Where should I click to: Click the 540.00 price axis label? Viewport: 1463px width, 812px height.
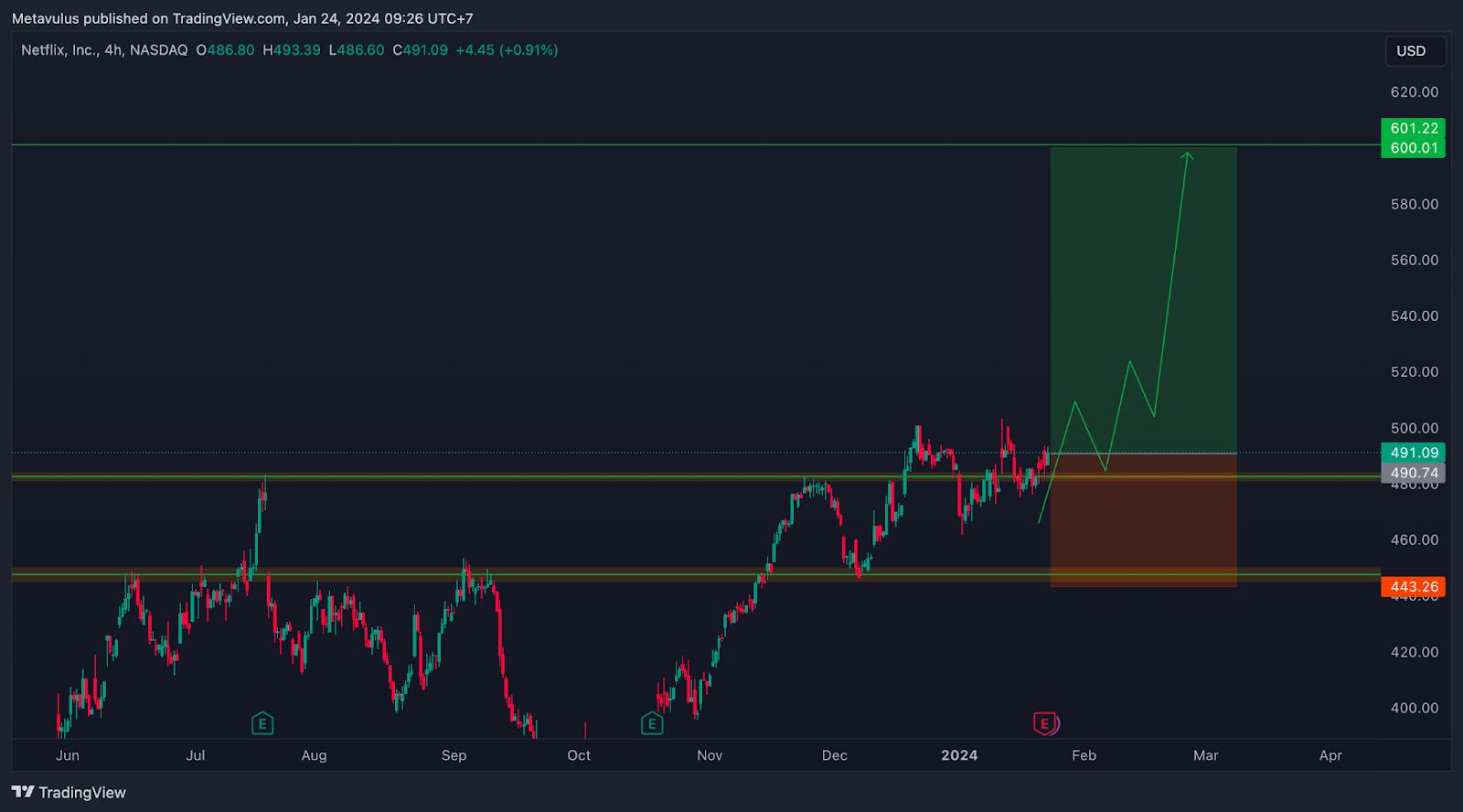[1415, 316]
